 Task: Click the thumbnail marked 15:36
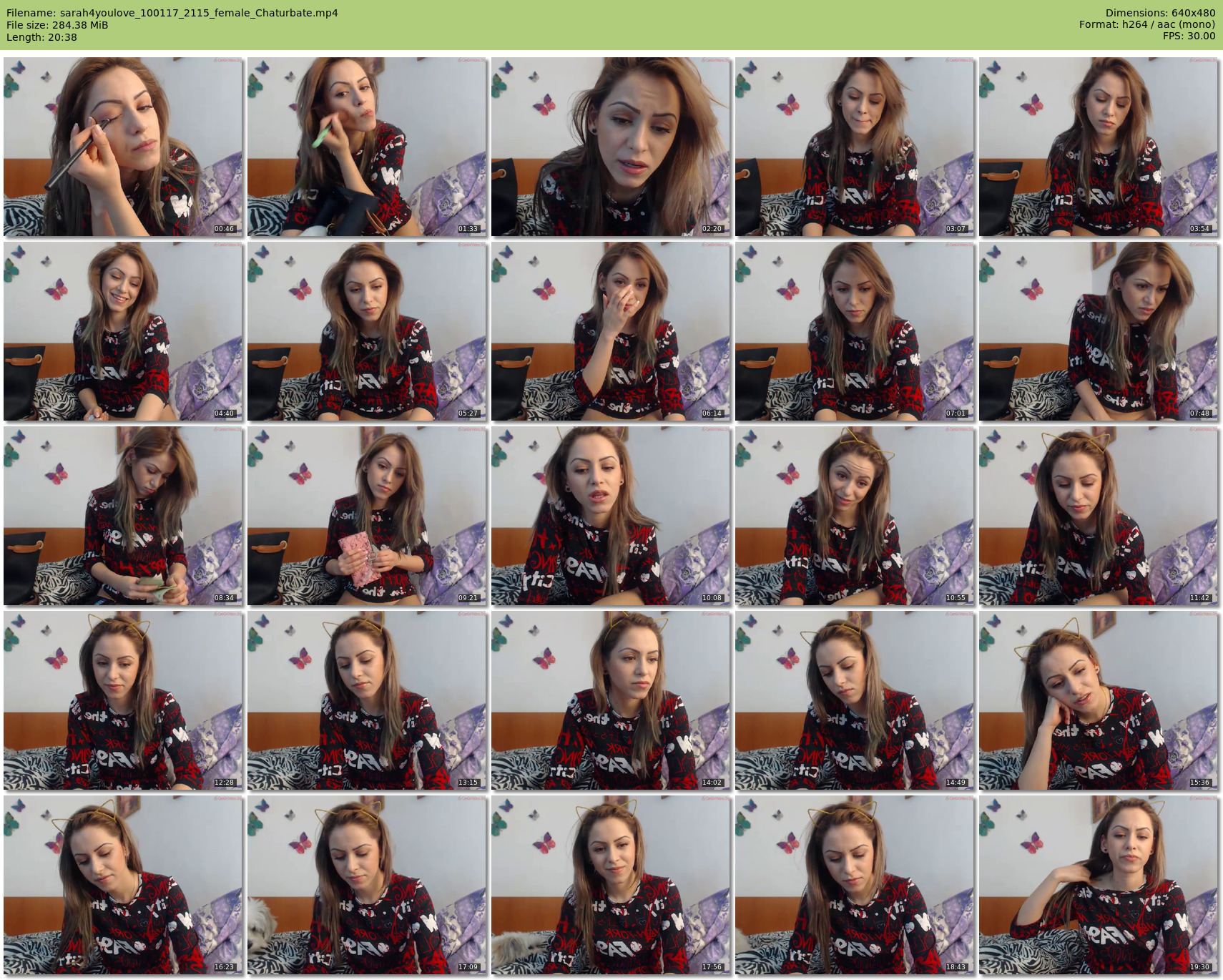(x=1099, y=700)
